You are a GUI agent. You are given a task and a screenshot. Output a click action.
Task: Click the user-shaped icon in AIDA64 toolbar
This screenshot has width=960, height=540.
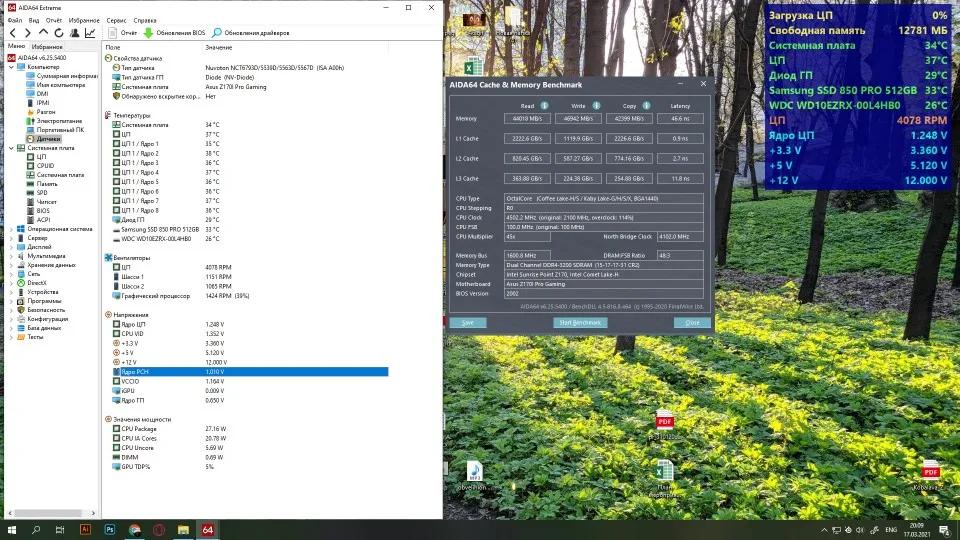point(74,33)
